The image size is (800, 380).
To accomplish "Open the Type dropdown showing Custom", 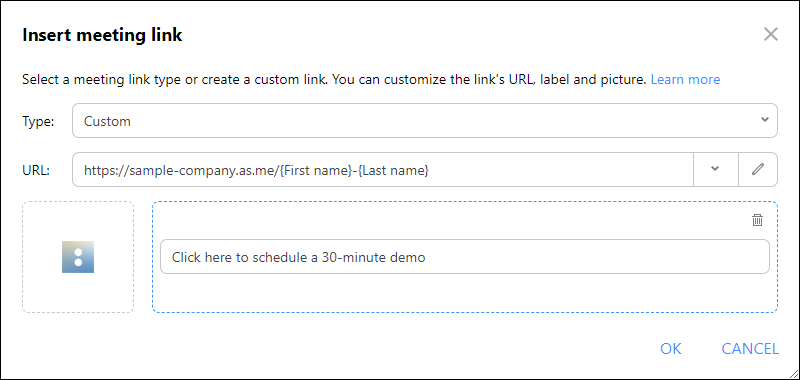I will 424,120.
